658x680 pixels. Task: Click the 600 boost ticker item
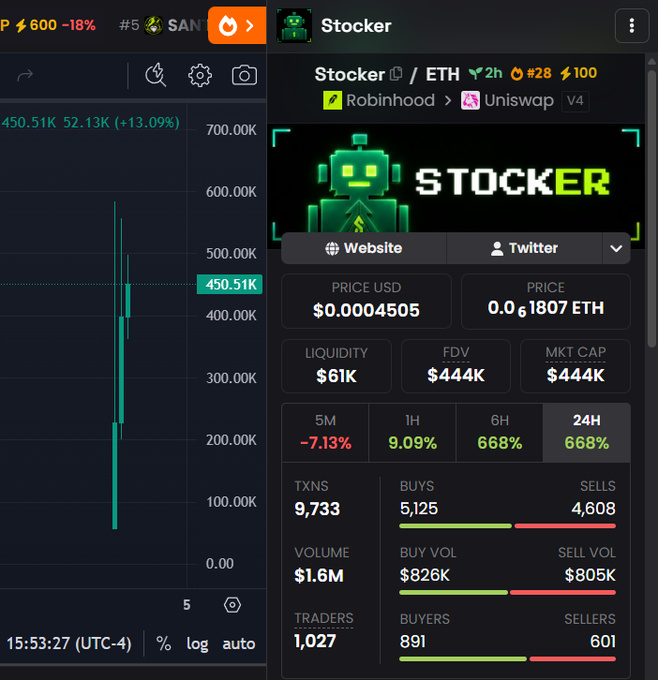click(36, 25)
